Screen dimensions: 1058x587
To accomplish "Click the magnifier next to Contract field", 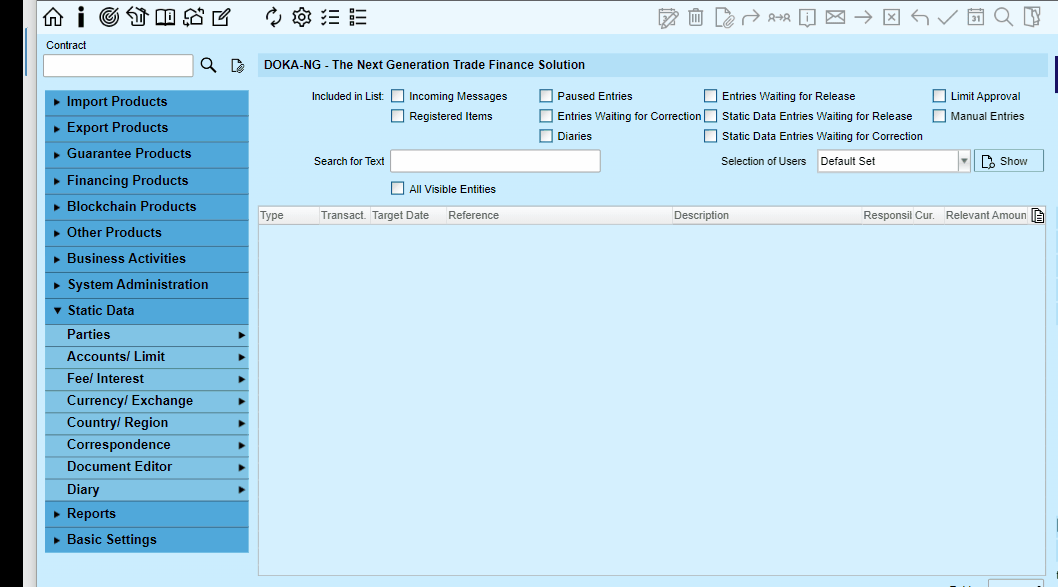I will 208,65.
